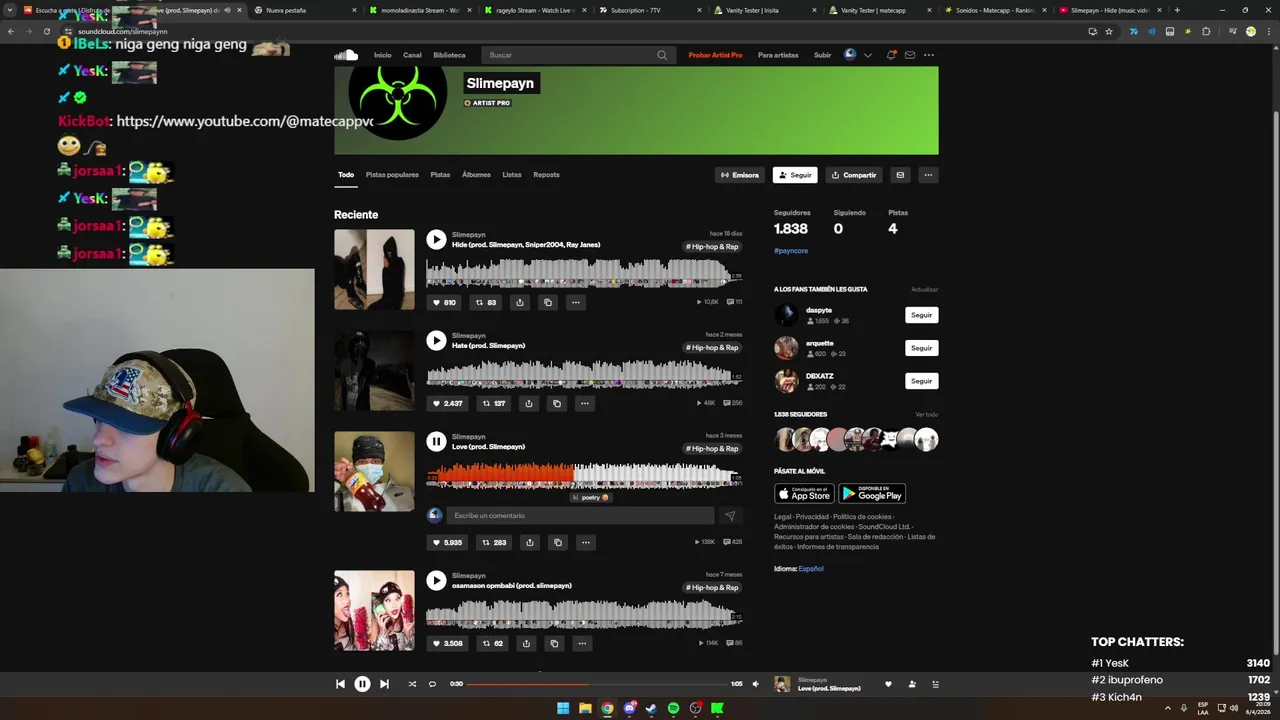
Task: Skip to the next track
Action: tap(384, 684)
